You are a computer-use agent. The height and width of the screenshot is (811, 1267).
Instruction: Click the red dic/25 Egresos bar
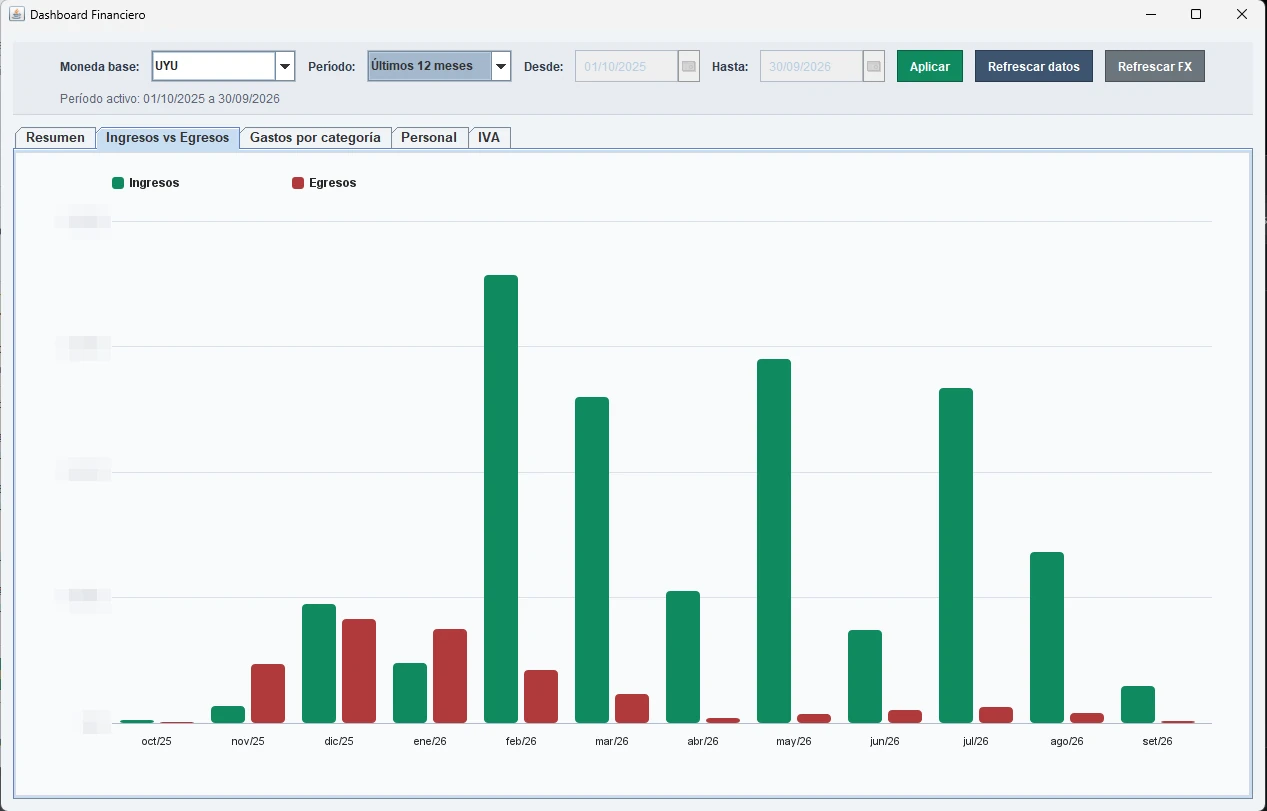pos(359,671)
